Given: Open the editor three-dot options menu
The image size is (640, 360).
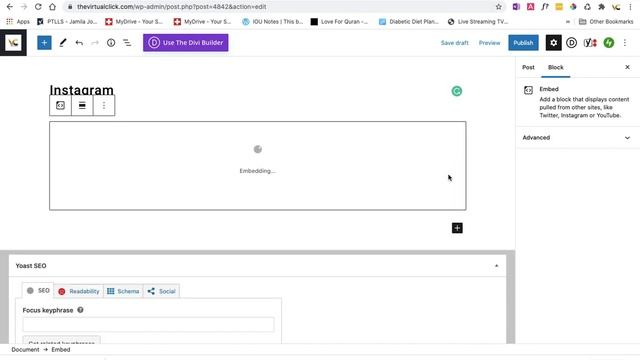Looking at the screenshot, I should coord(624,42).
